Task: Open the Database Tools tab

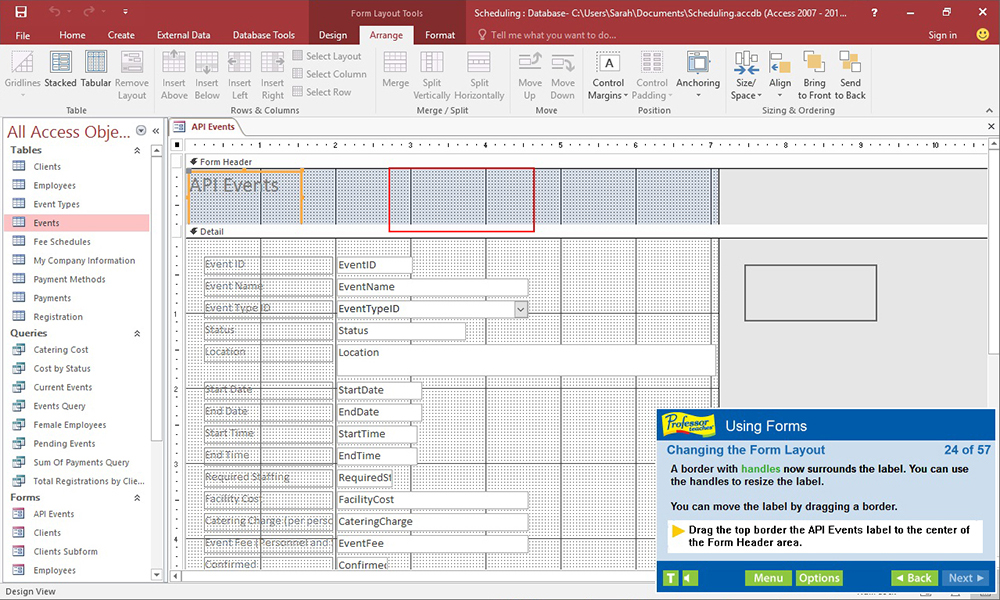Action: 264,35
